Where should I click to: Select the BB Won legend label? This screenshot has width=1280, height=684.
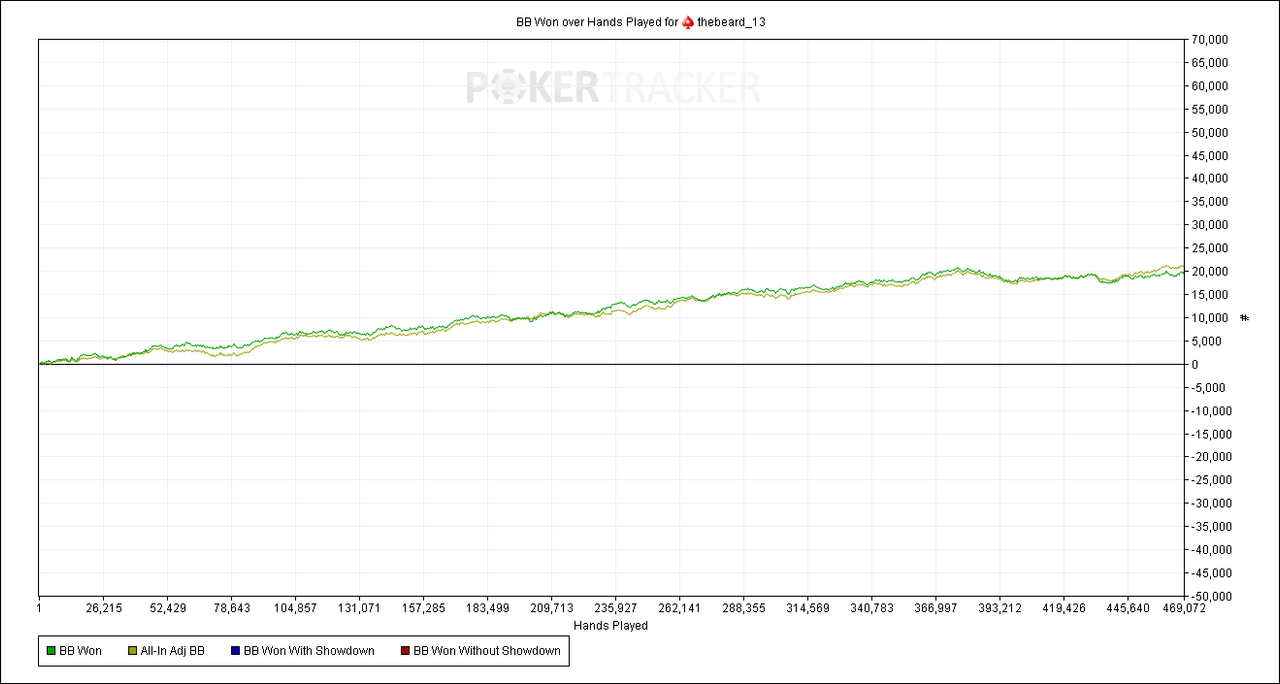(81, 651)
